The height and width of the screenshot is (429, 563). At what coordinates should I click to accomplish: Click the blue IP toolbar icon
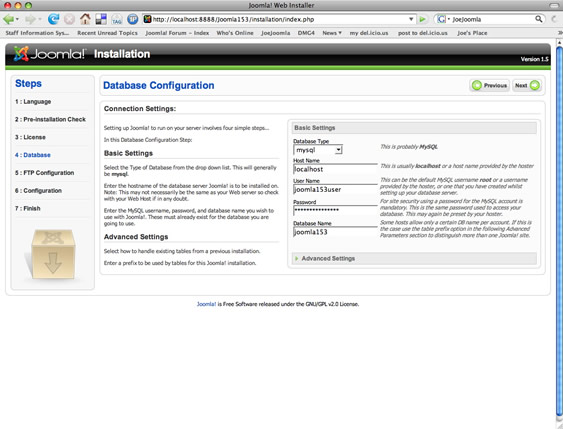132,19
